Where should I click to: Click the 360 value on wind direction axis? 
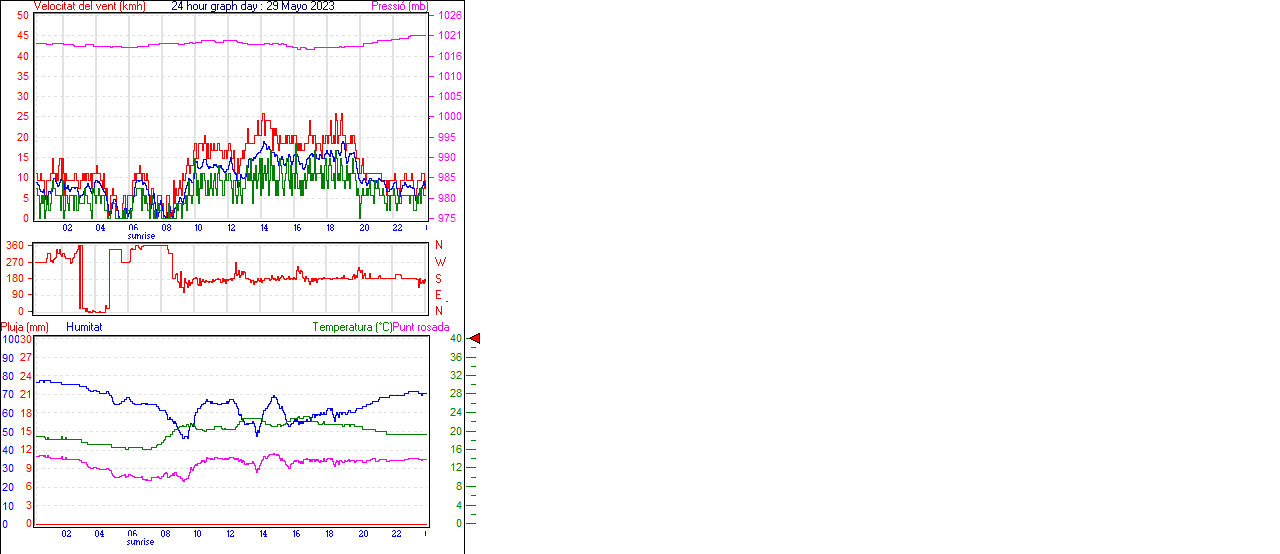(15, 245)
